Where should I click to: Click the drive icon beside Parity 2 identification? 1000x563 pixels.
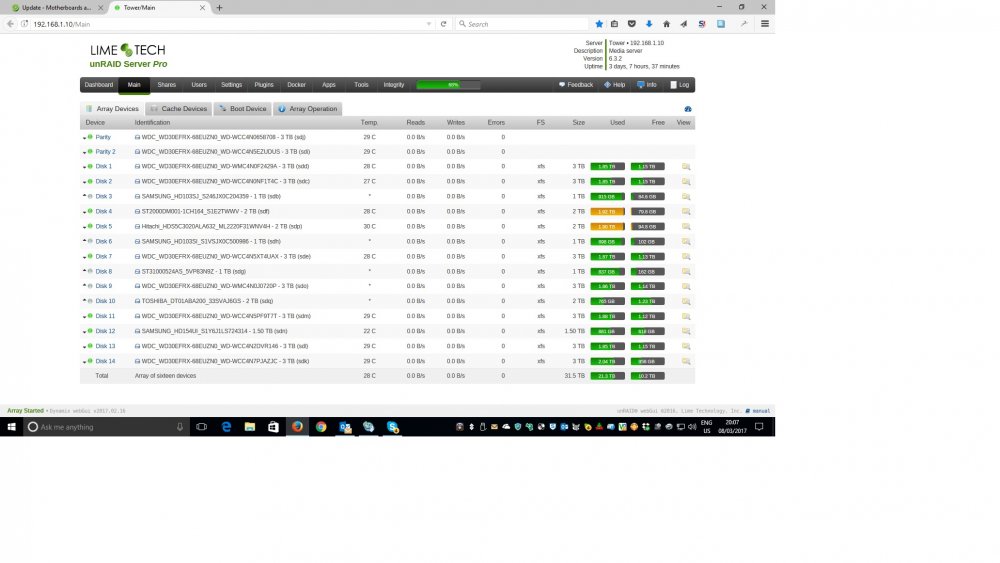(x=137, y=152)
